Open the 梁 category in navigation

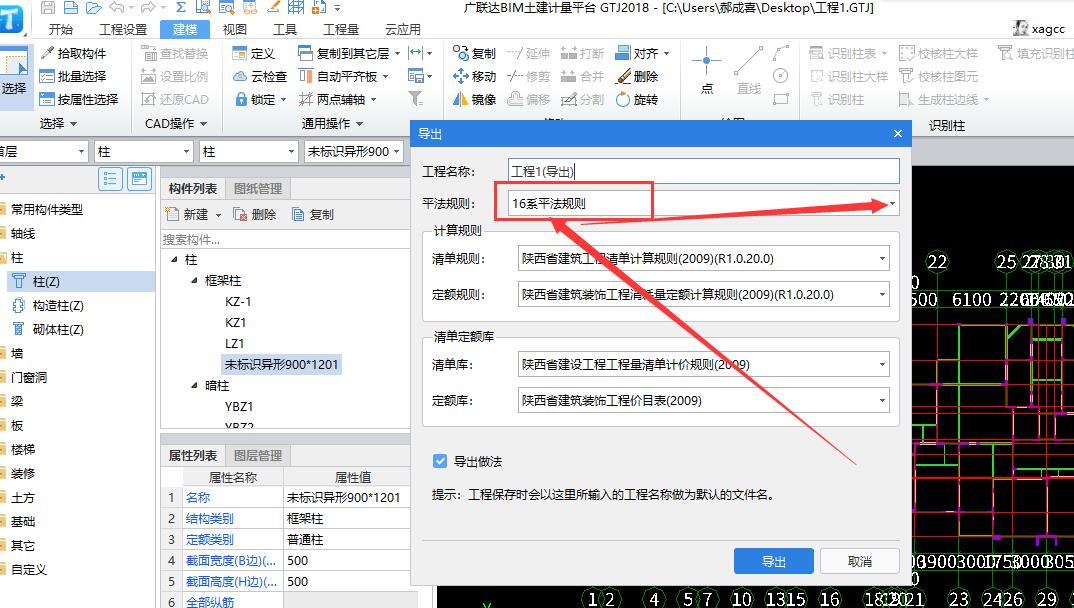click(17, 401)
